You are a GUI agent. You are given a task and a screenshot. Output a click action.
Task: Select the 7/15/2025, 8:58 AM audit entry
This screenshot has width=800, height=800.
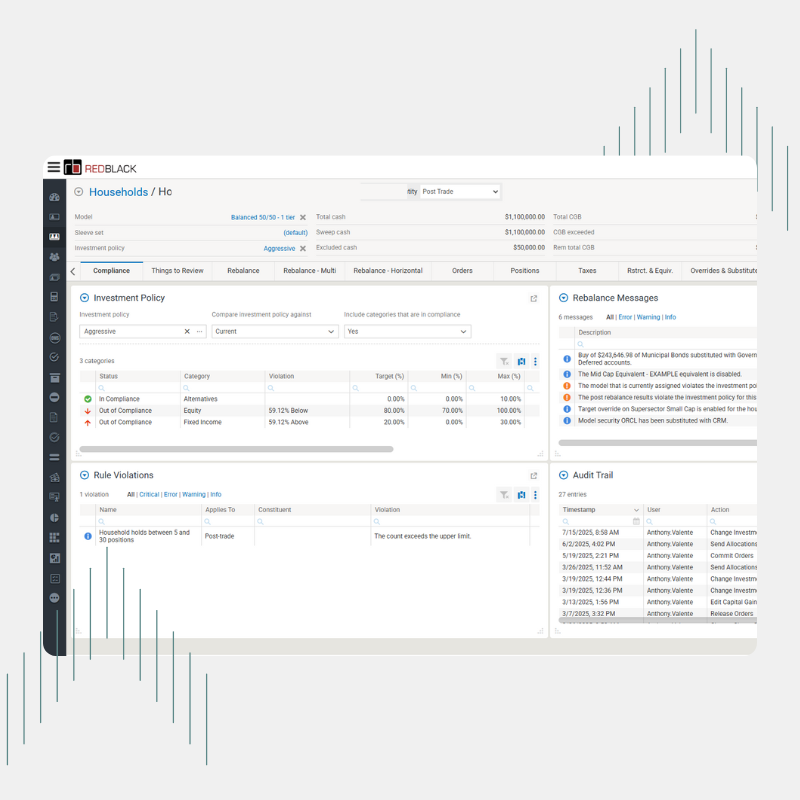[x=658, y=533]
